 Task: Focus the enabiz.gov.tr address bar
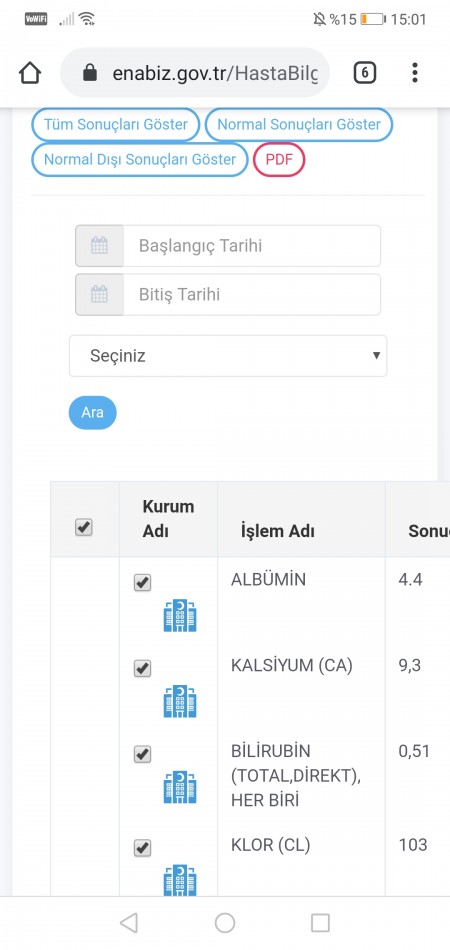[x=195, y=73]
